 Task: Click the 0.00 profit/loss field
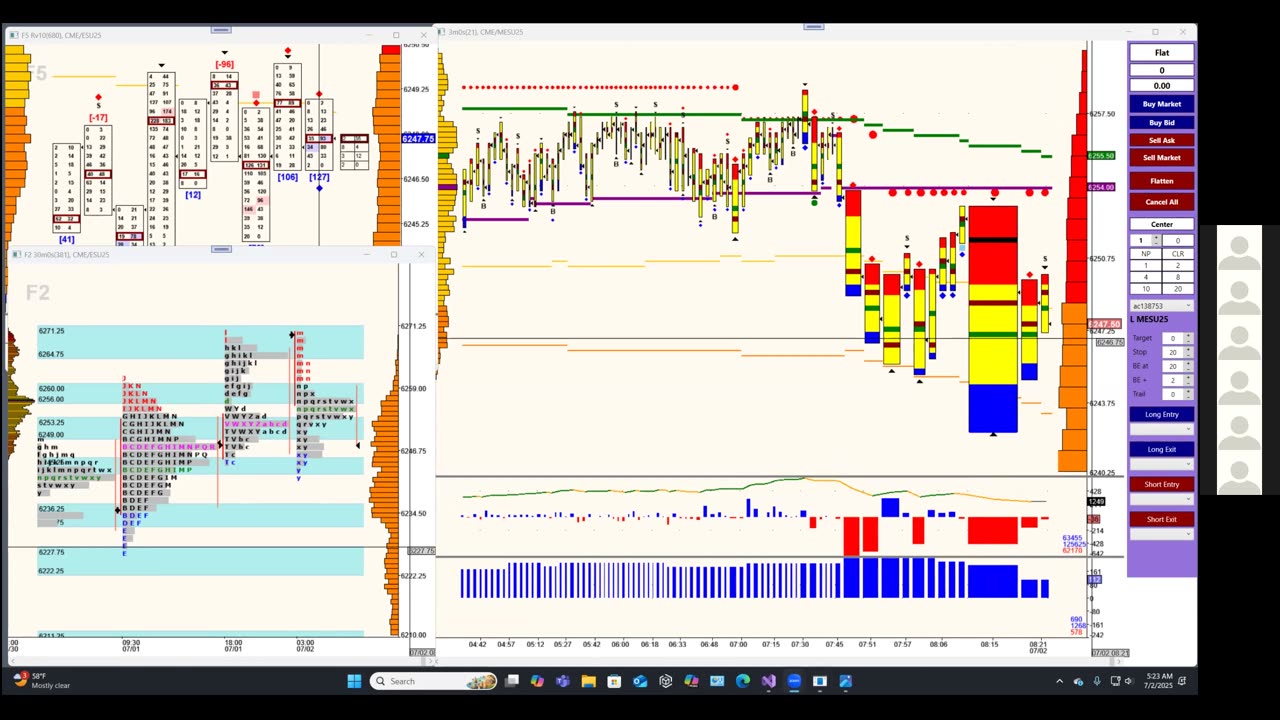click(x=1162, y=86)
